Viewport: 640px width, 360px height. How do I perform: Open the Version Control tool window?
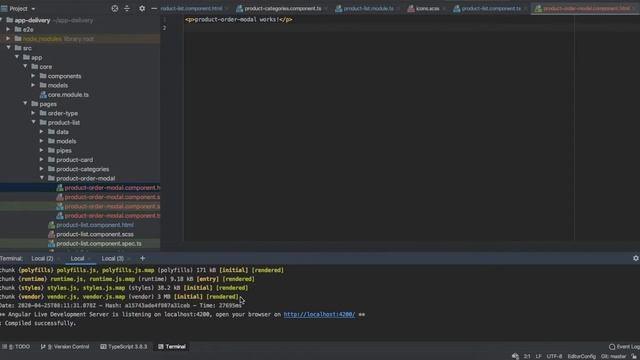(65, 347)
